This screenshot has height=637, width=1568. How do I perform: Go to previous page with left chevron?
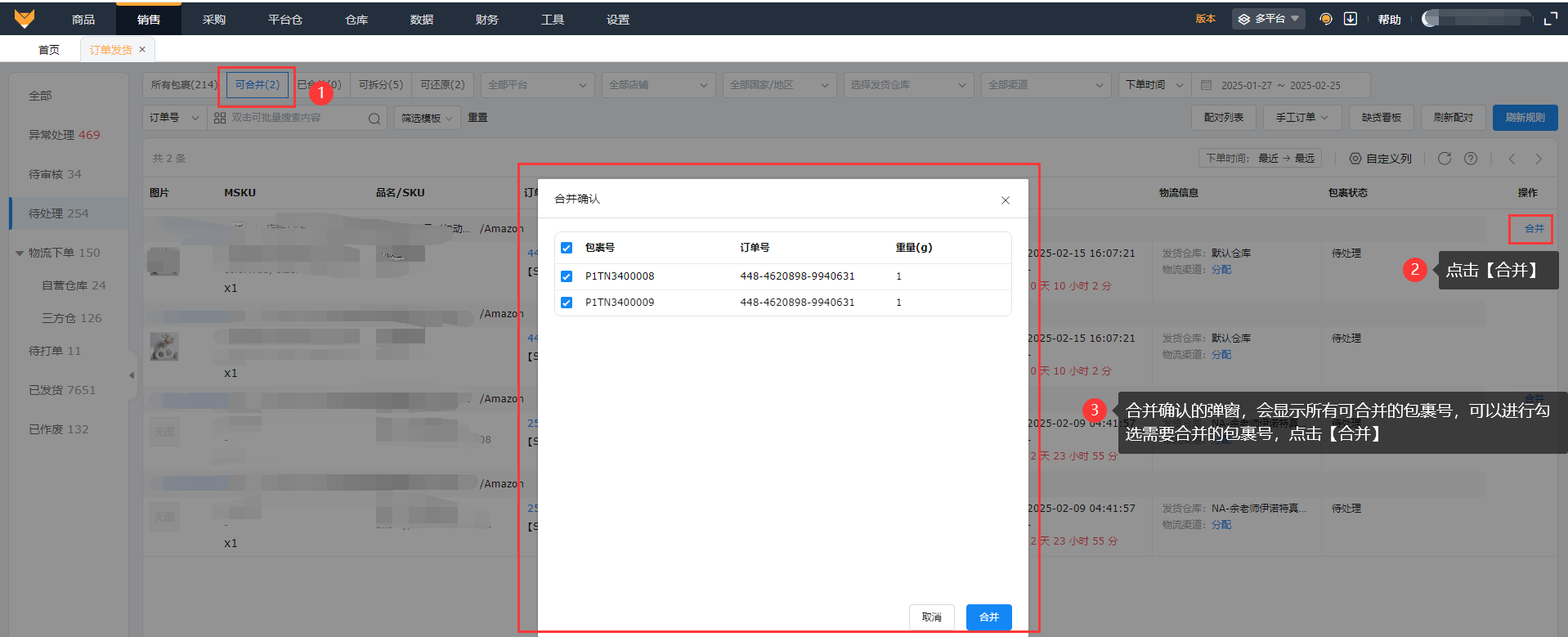coord(1512,159)
